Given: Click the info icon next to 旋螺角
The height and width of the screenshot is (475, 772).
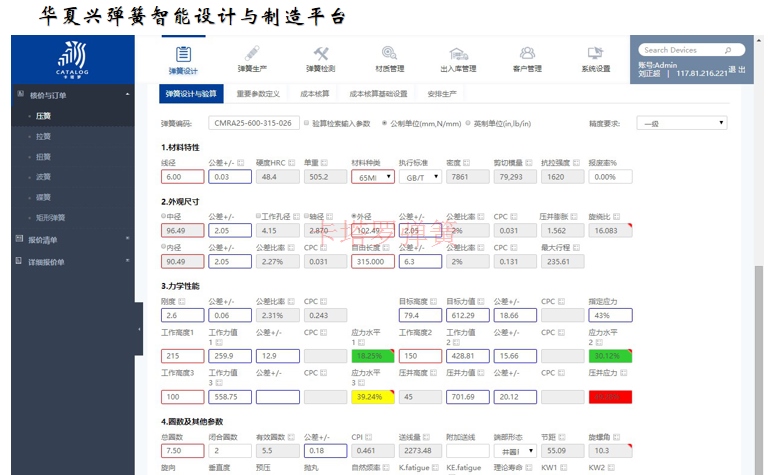Looking at the screenshot, I should [616, 437].
